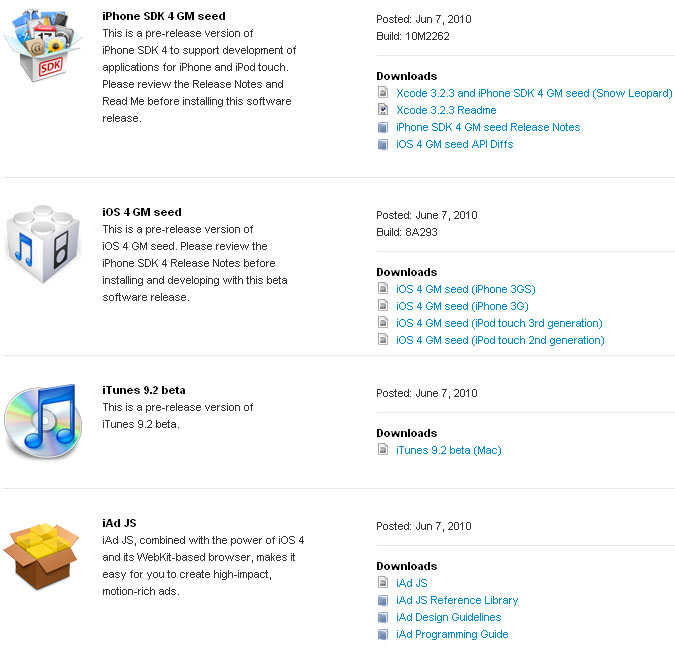Click the book icon beside iOS 4 GM seed API Diffs
675x650 pixels.
[x=383, y=144]
